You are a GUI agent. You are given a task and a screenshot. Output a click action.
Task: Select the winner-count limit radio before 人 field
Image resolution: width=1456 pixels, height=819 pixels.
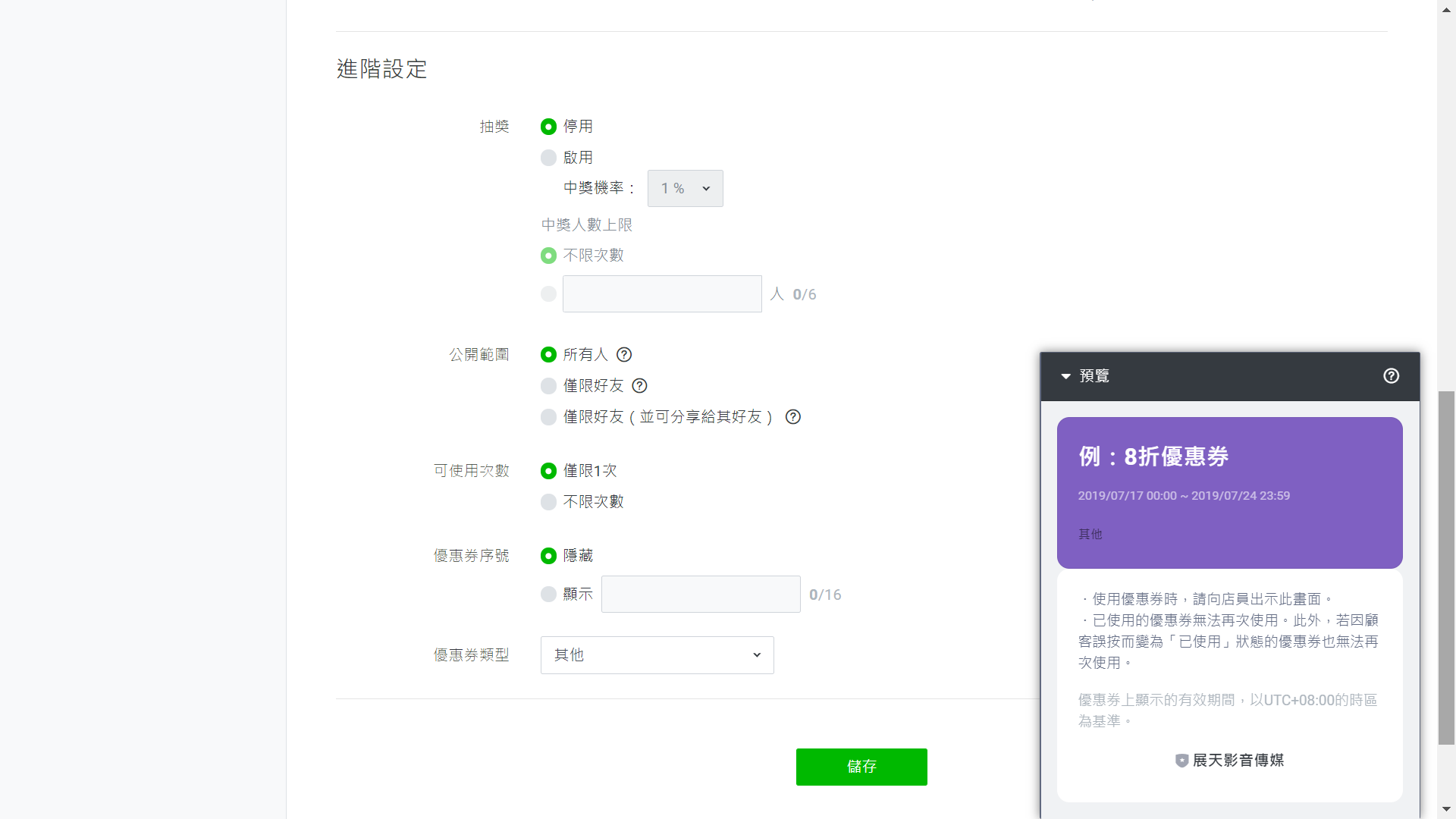[x=548, y=294]
